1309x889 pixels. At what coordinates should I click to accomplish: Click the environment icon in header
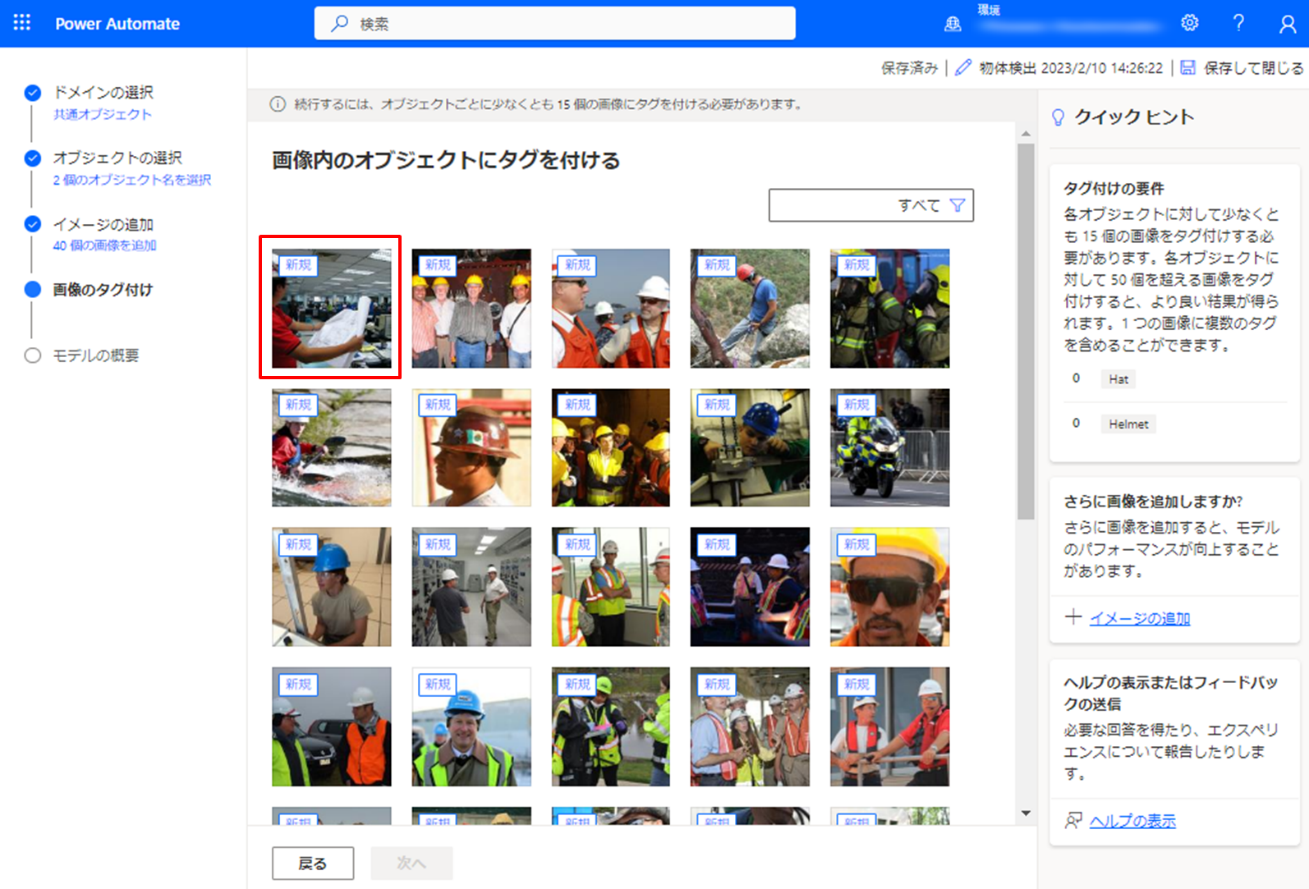click(951, 23)
